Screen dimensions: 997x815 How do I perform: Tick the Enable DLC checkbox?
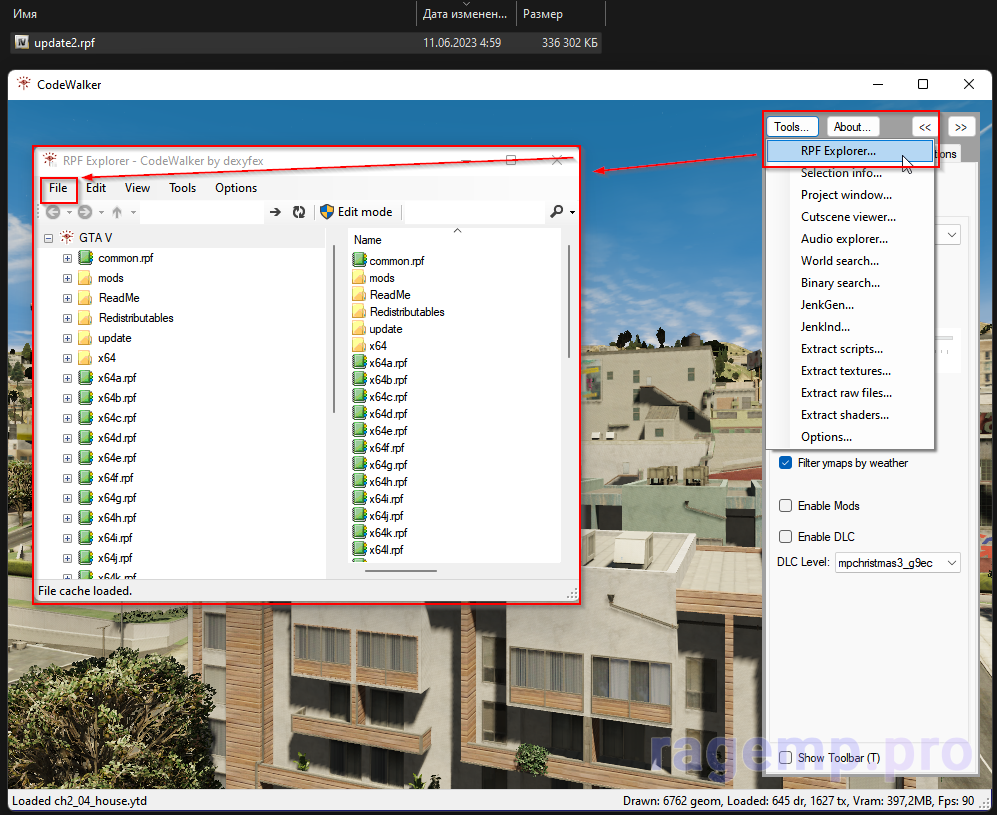pos(786,537)
